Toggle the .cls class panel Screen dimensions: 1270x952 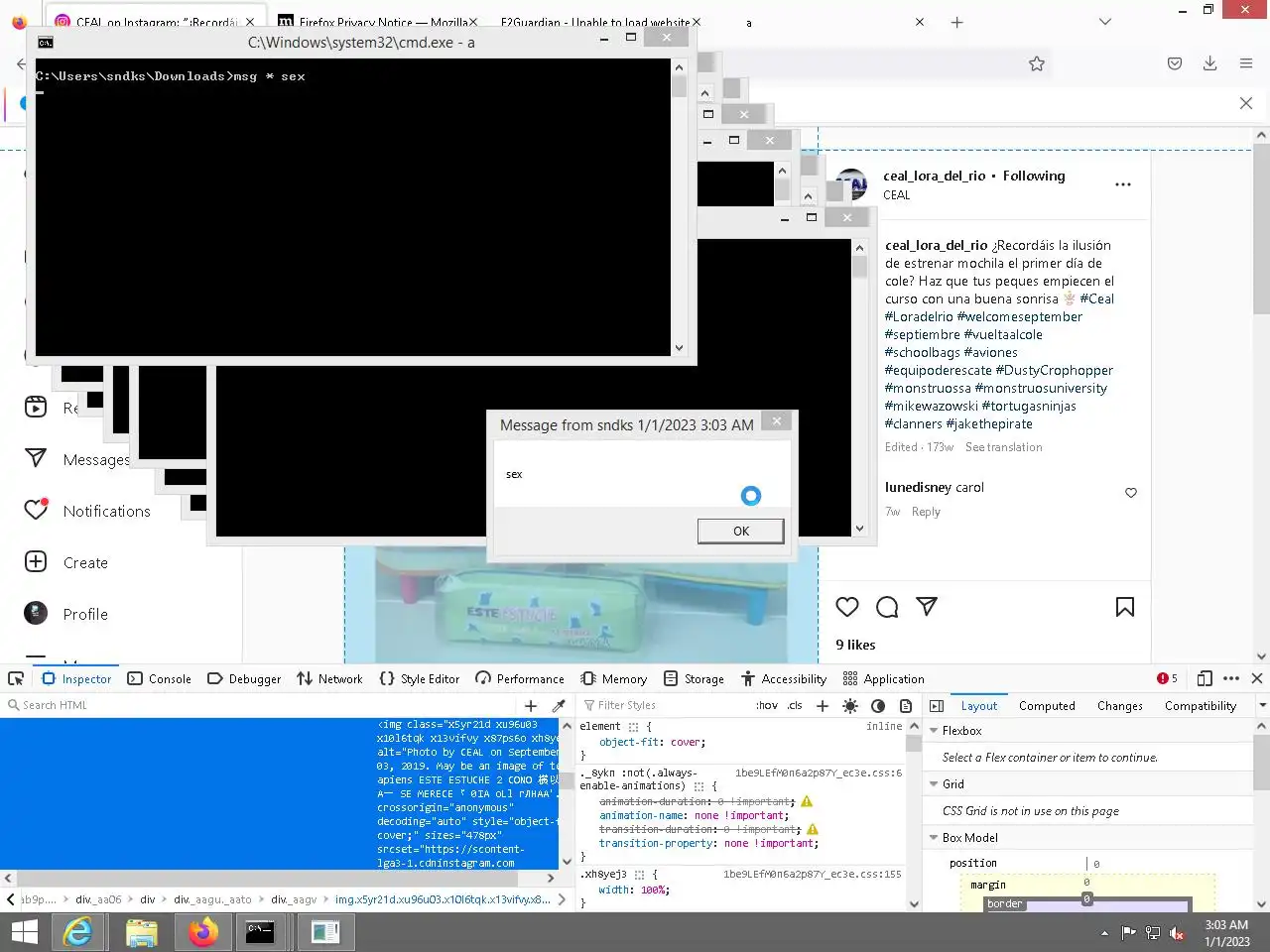[x=795, y=706]
